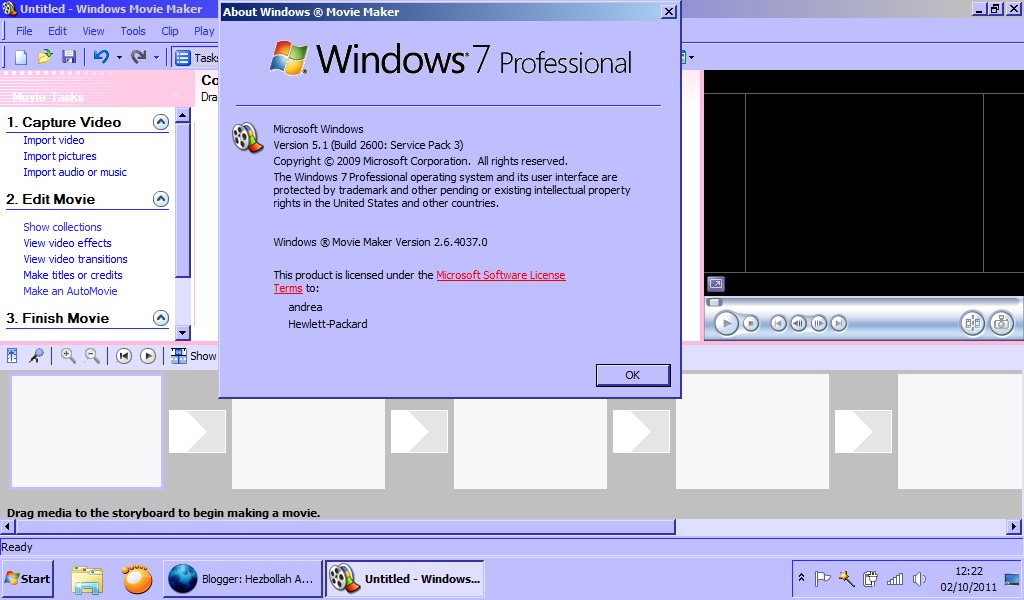Open the Undo history dropdown arrow

pos(119,57)
